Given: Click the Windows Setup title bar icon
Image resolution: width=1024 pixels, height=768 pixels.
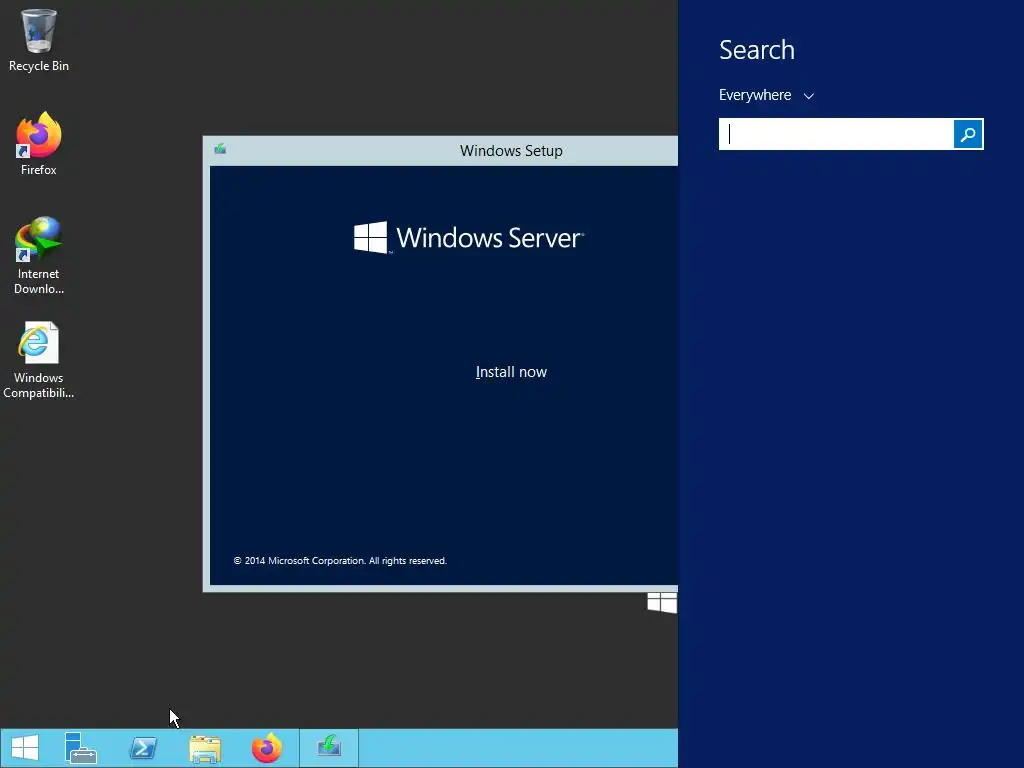Looking at the screenshot, I should 221,150.
